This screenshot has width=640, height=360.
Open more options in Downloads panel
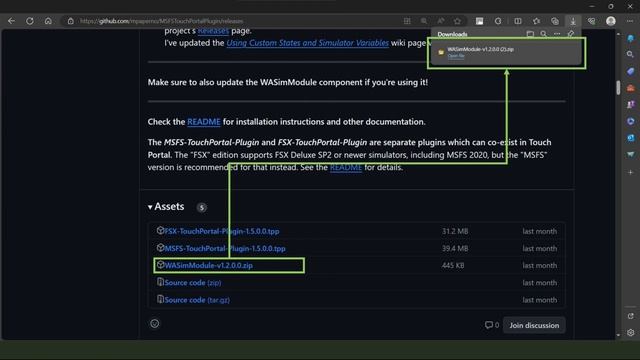[557, 34]
